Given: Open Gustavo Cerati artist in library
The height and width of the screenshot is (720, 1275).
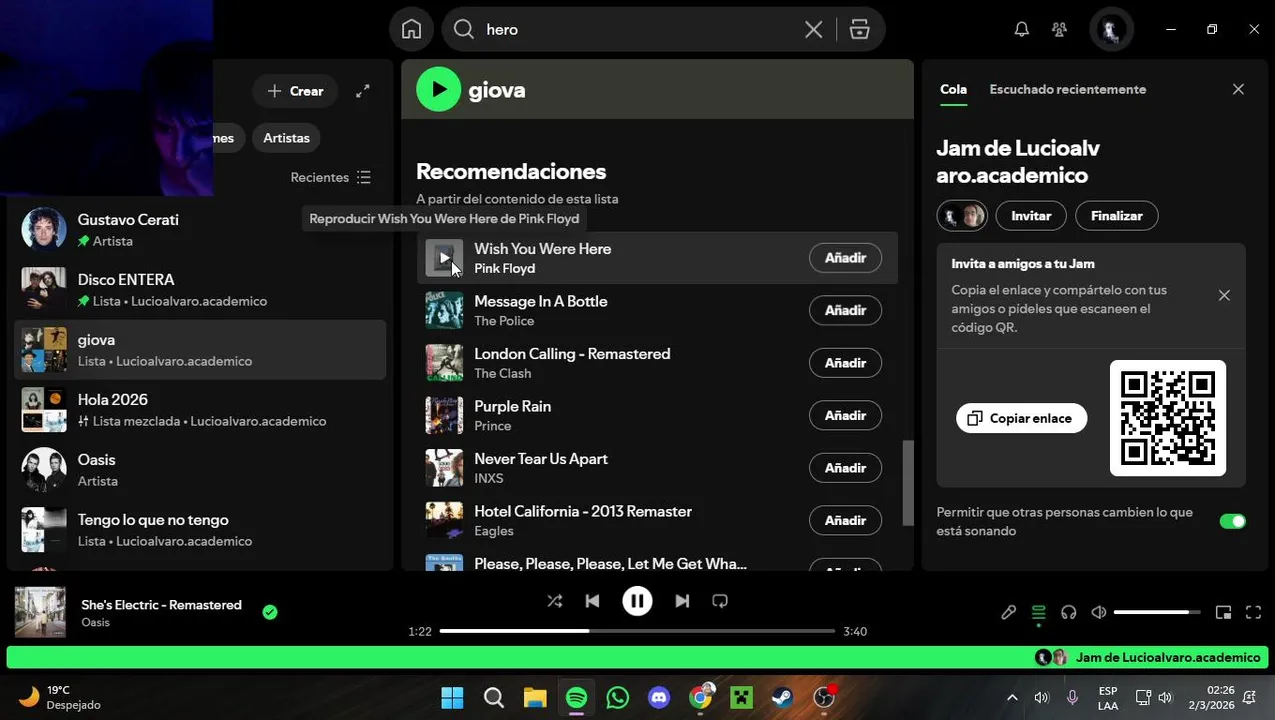Looking at the screenshot, I should coord(200,230).
